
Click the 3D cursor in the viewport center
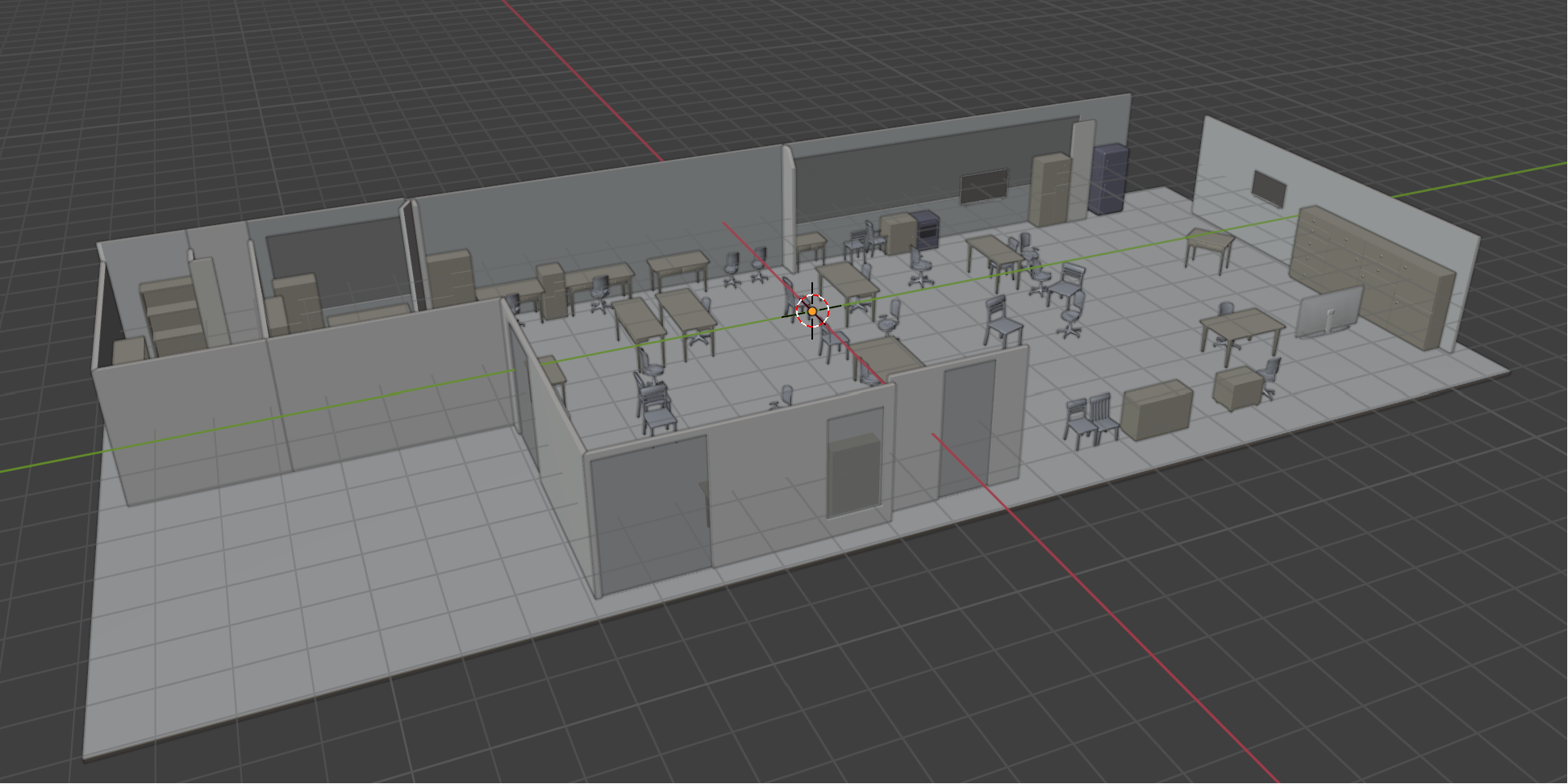[812, 311]
